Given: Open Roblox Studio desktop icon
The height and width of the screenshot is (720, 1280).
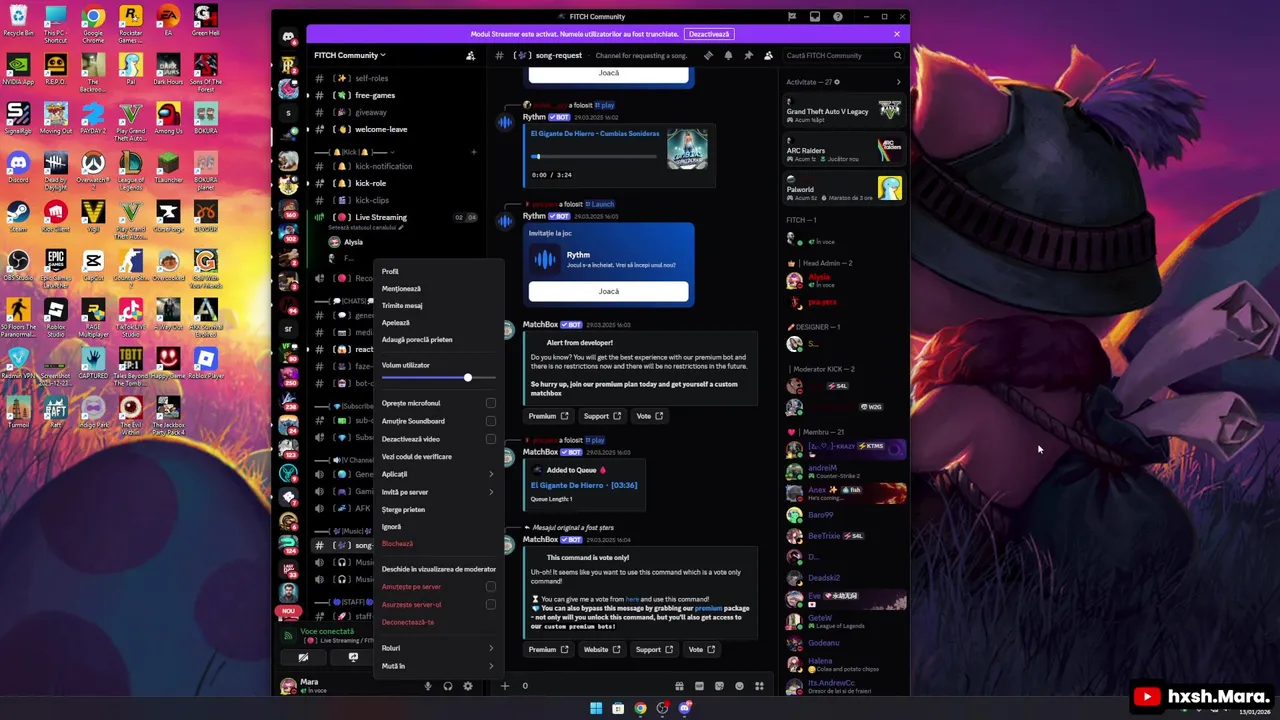Looking at the screenshot, I should (x=55, y=316).
